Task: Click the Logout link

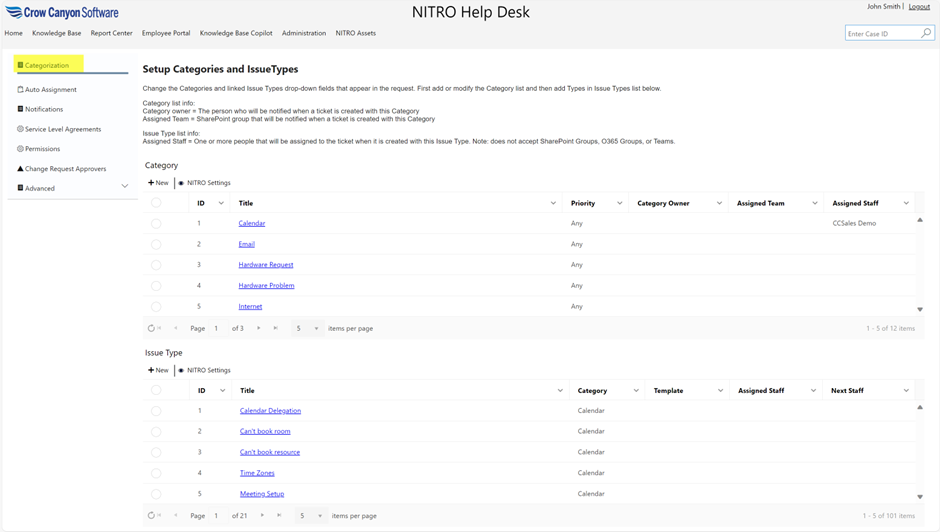Action: [919, 7]
